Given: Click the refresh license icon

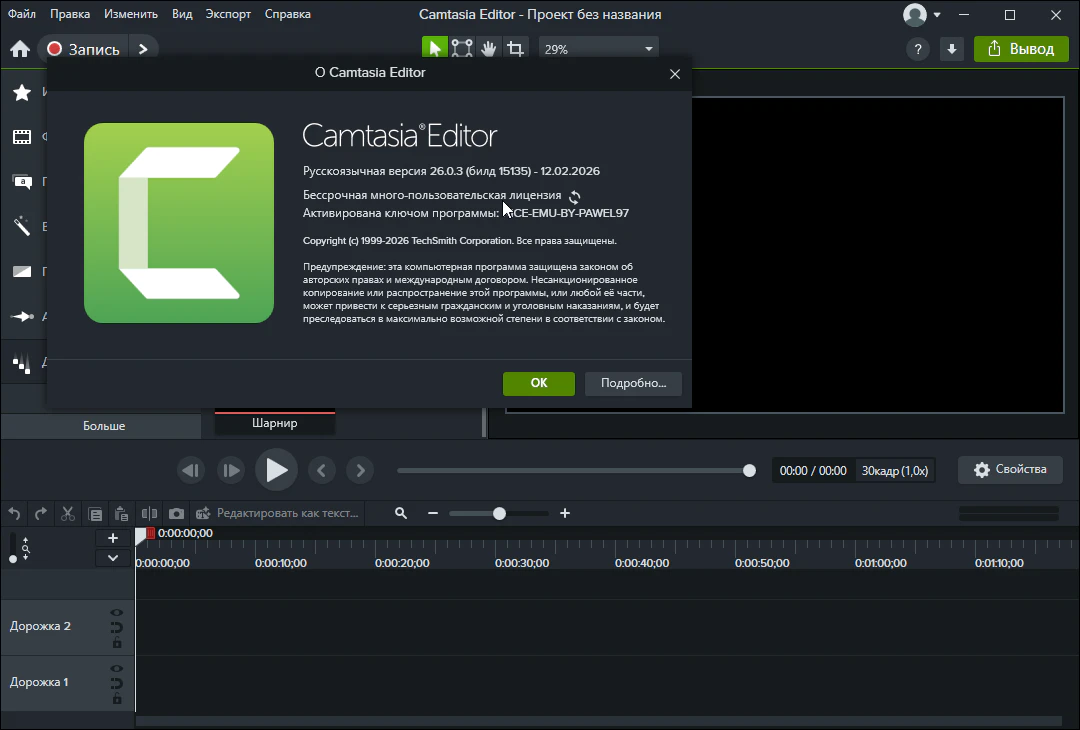Looking at the screenshot, I should [574, 197].
